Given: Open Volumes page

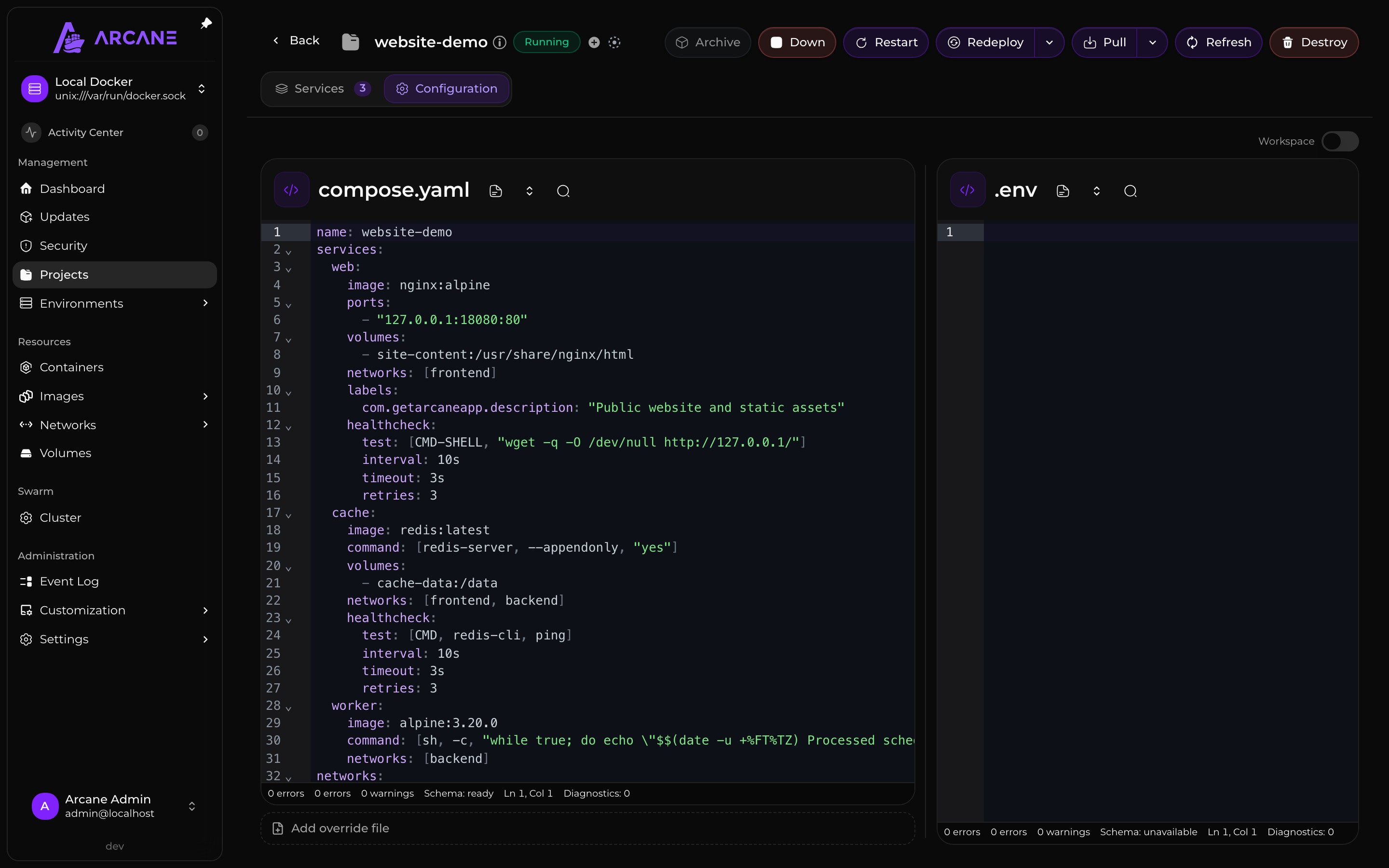Looking at the screenshot, I should [115, 453].
